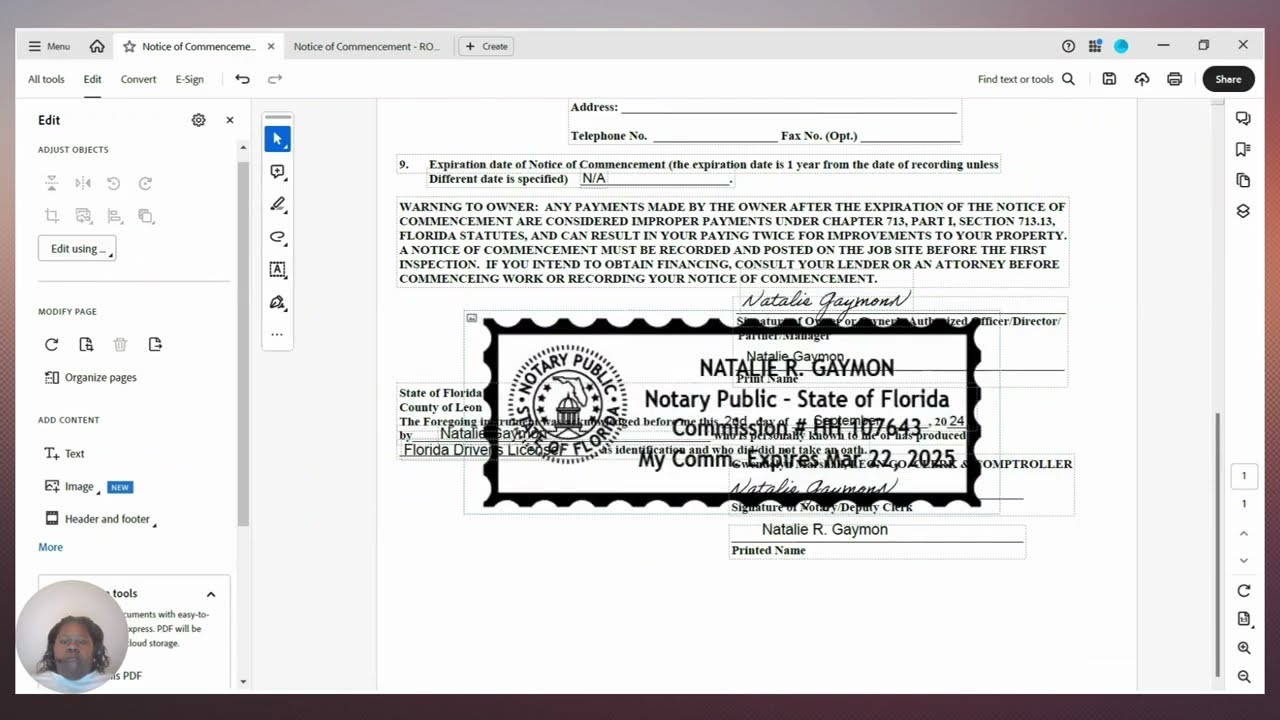Open Edit panel settings gear
Viewport: 1280px width, 720px height.
pos(198,120)
